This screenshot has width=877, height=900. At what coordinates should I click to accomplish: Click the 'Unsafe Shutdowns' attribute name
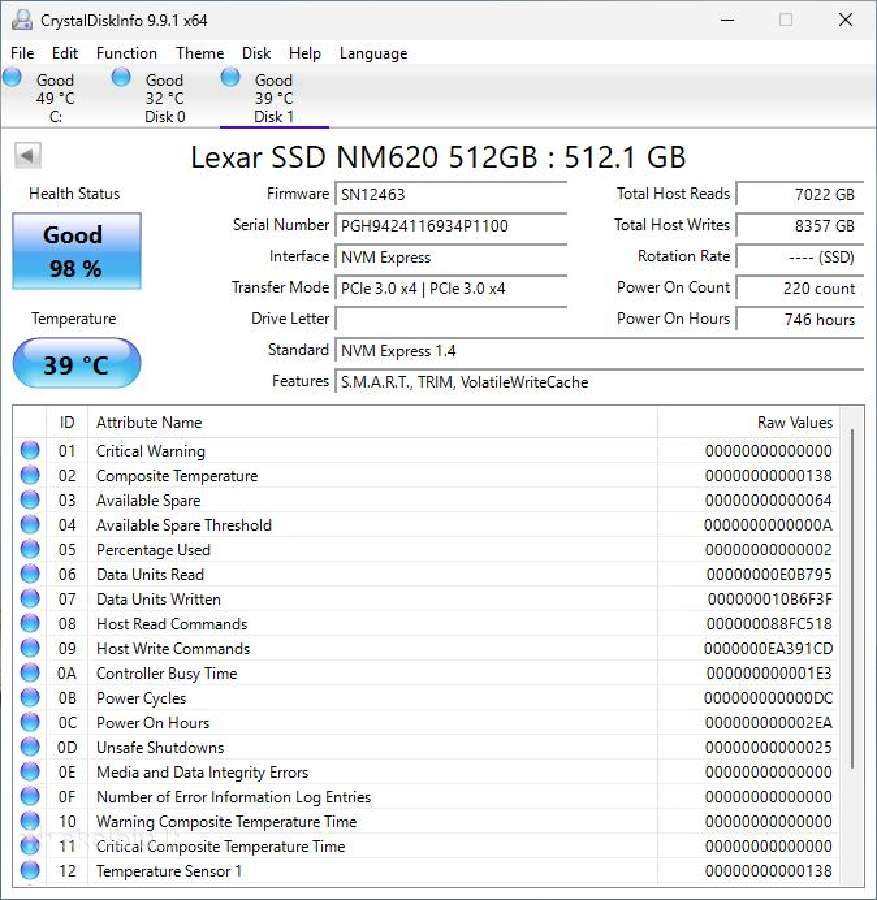(x=160, y=747)
